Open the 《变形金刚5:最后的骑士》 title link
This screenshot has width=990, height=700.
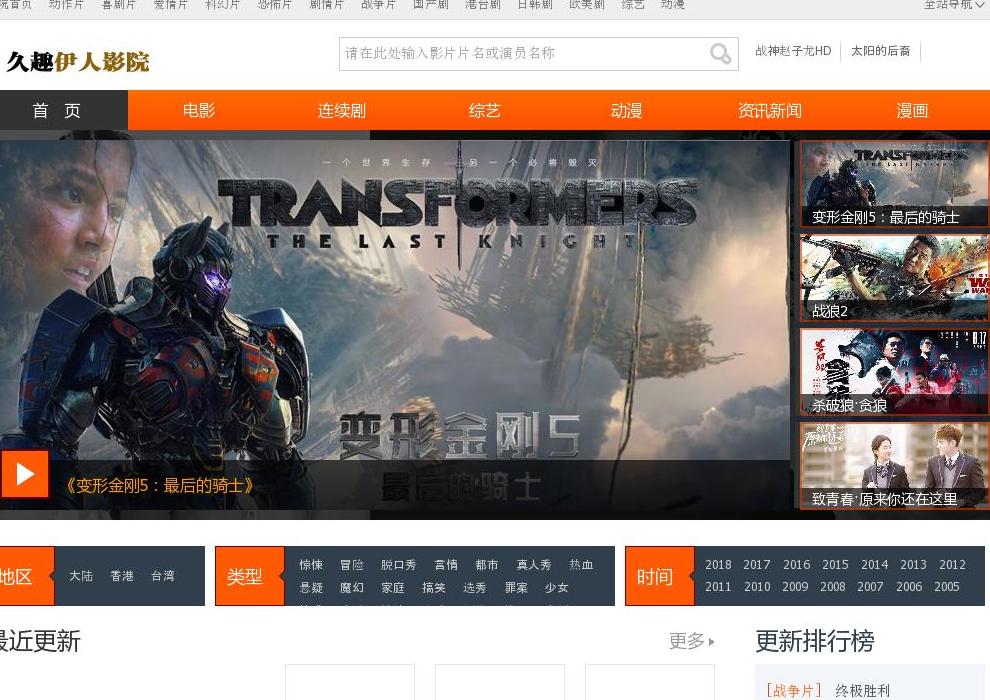pos(160,485)
